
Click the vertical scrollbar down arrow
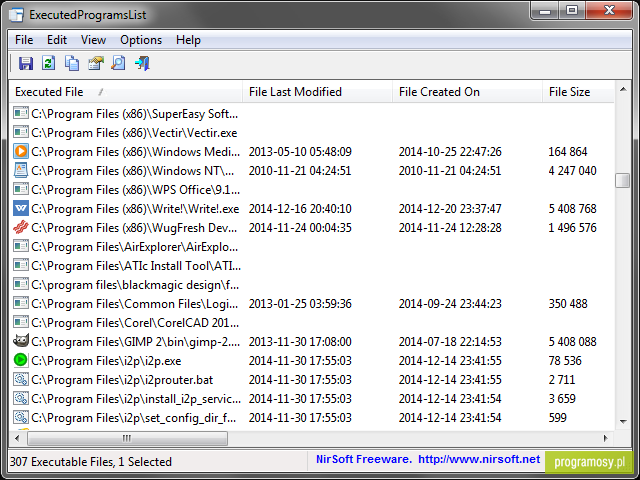[623, 421]
